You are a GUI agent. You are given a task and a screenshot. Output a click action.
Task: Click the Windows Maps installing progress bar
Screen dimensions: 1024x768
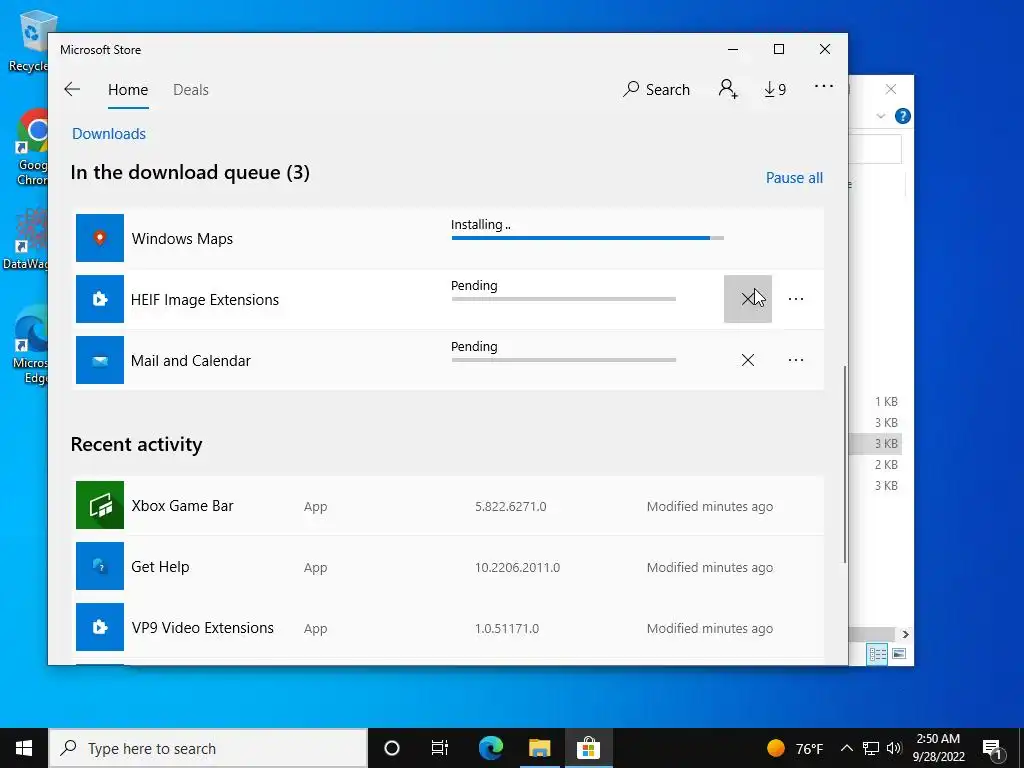pos(587,238)
